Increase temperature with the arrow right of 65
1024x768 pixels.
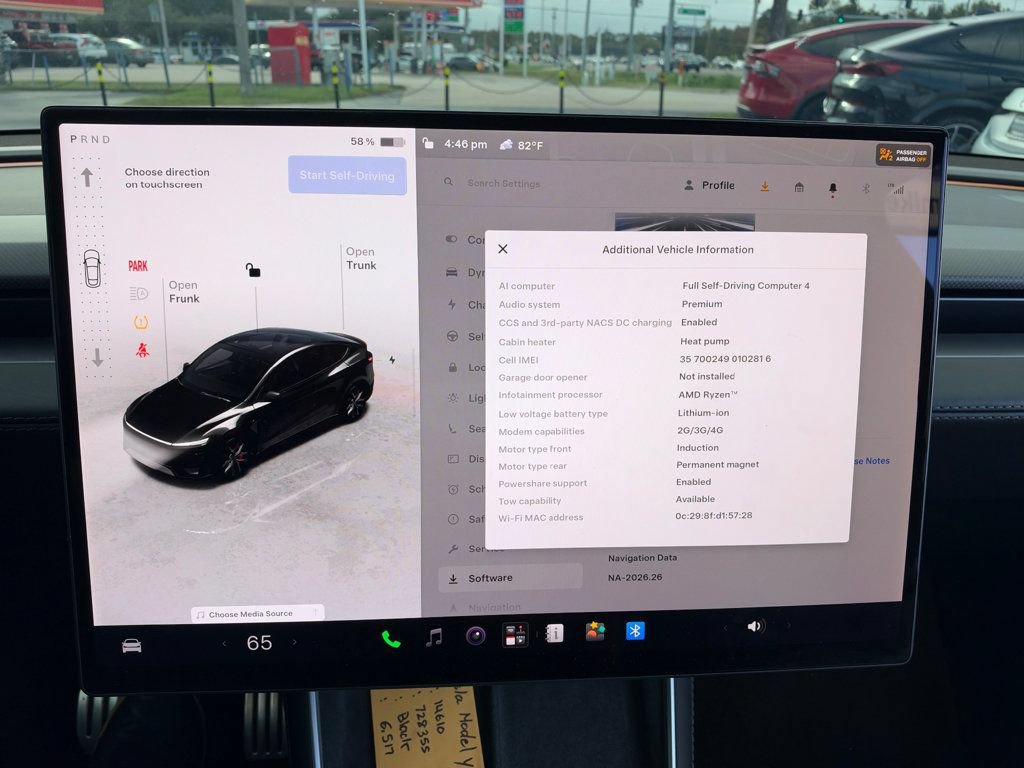[295, 642]
